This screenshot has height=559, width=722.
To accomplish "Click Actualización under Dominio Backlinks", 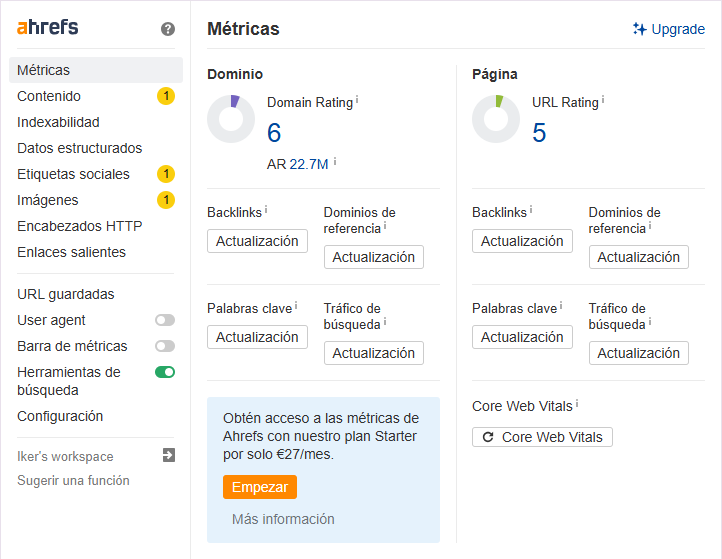I will 257,241.
